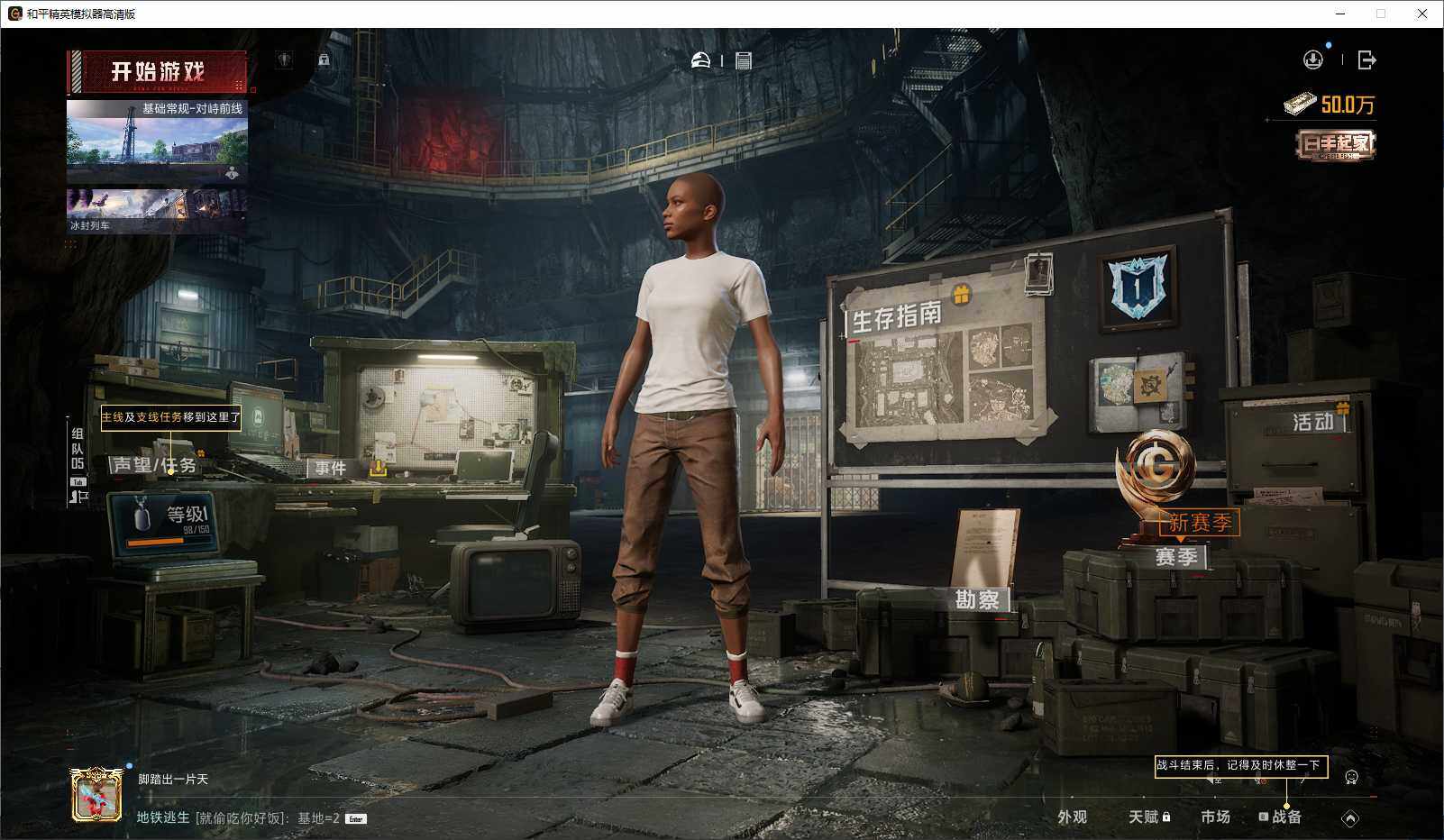The height and width of the screenshot is (840, 1444).
Task: Click the gift icon beside 生存指南
Action: (961, 294)
